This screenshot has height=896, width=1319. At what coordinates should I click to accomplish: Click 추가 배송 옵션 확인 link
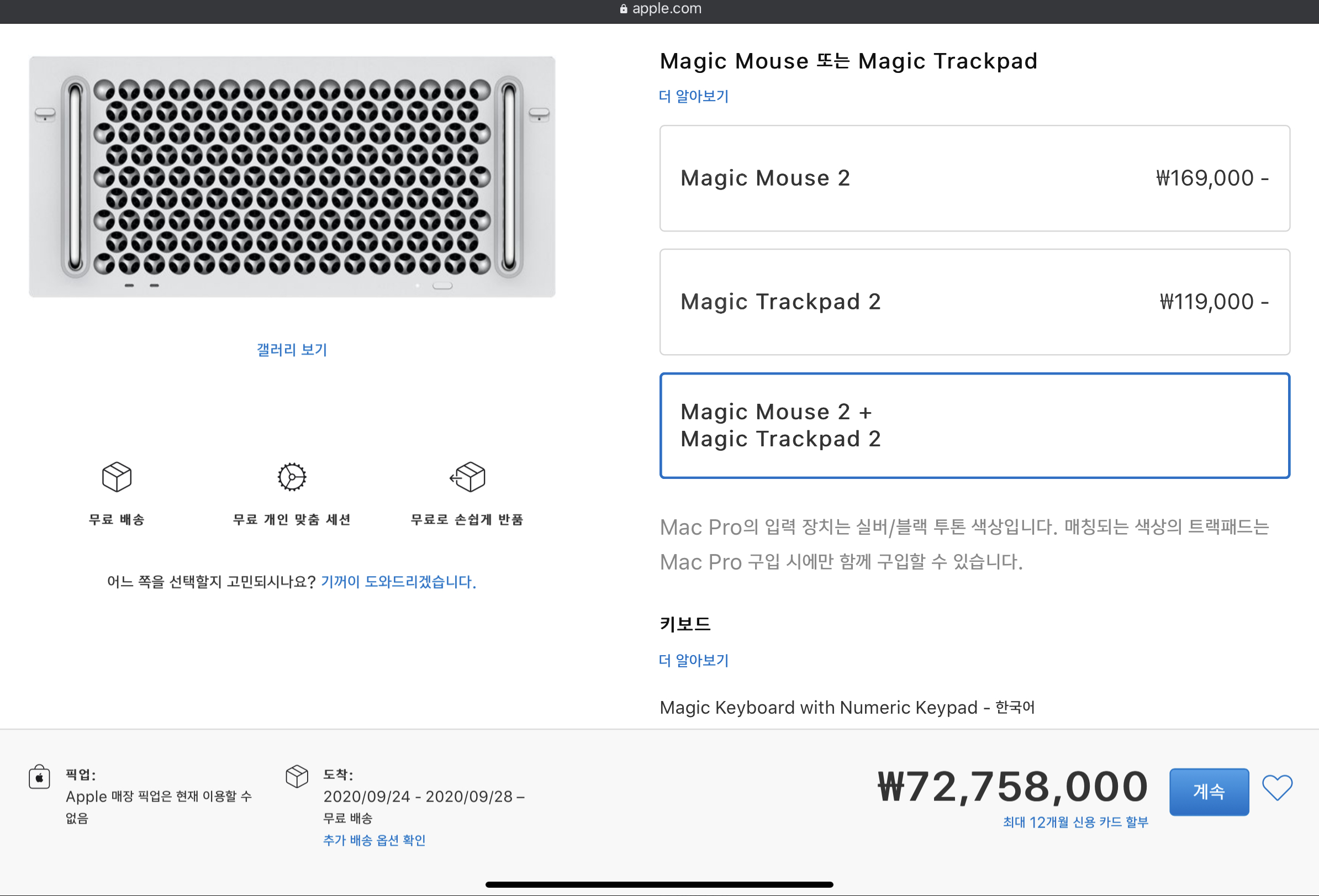coord(374,840)
